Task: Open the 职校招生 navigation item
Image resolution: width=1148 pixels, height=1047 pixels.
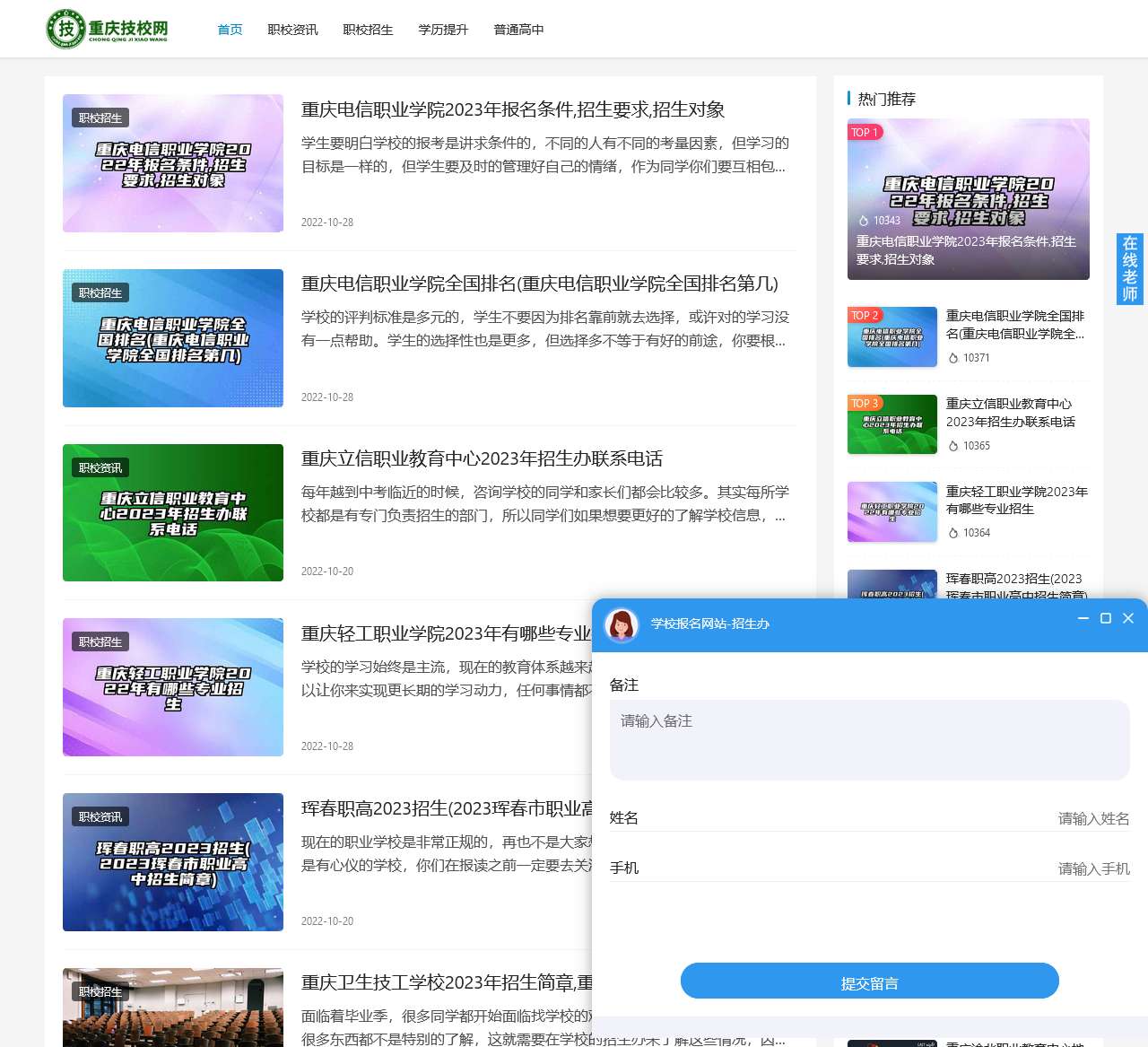Action: [x=368, y=29]
